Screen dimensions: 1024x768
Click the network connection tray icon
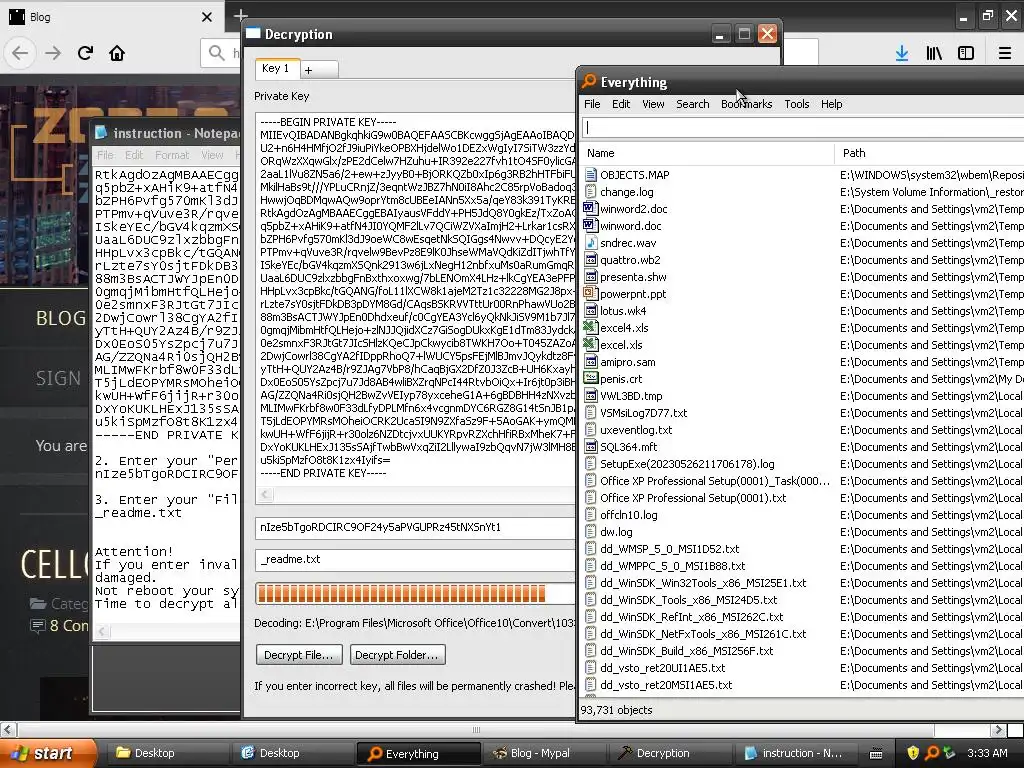tap(950, 753)
